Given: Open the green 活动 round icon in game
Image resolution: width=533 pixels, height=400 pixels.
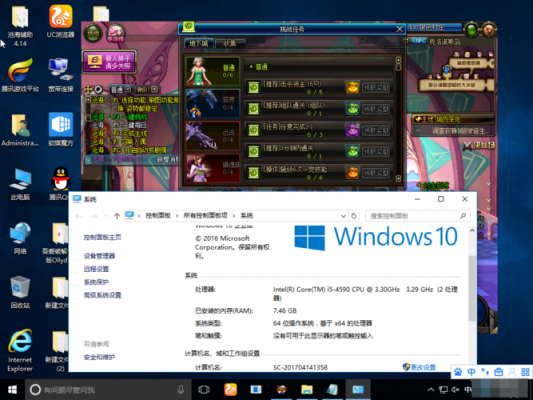Looking at the screenshot, I should [93, 33].
